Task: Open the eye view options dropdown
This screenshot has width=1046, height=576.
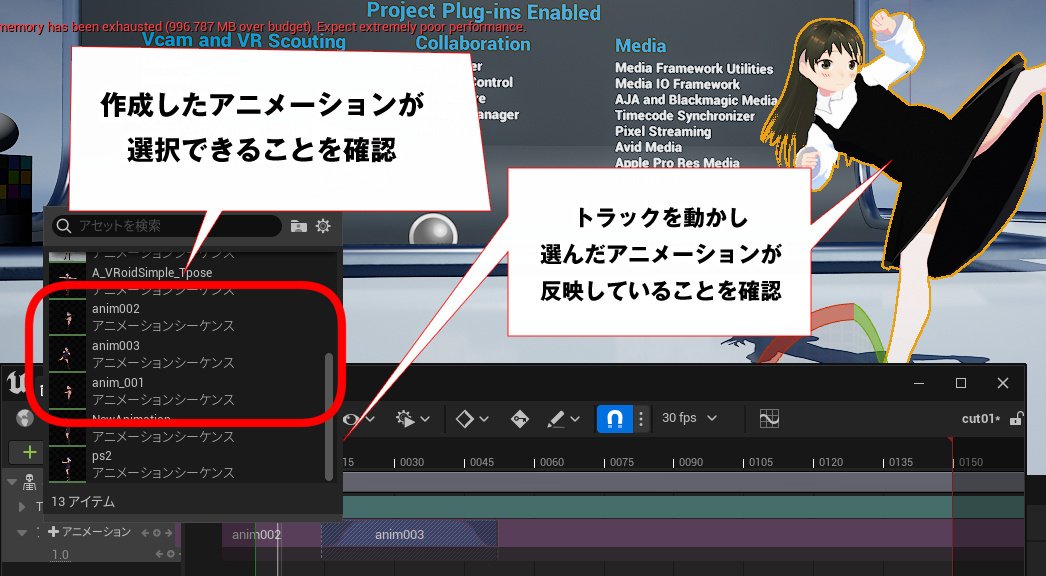Action: pos(359,419)
